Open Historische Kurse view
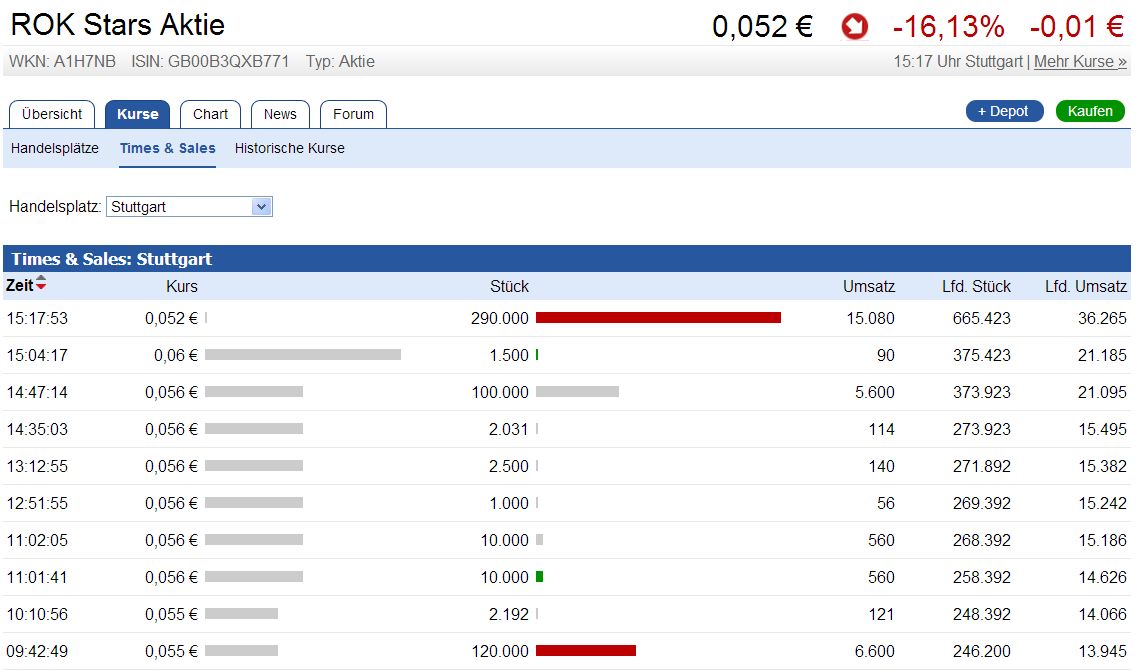This screenshot has width=1142, height=670. click(x=289, y=148)
